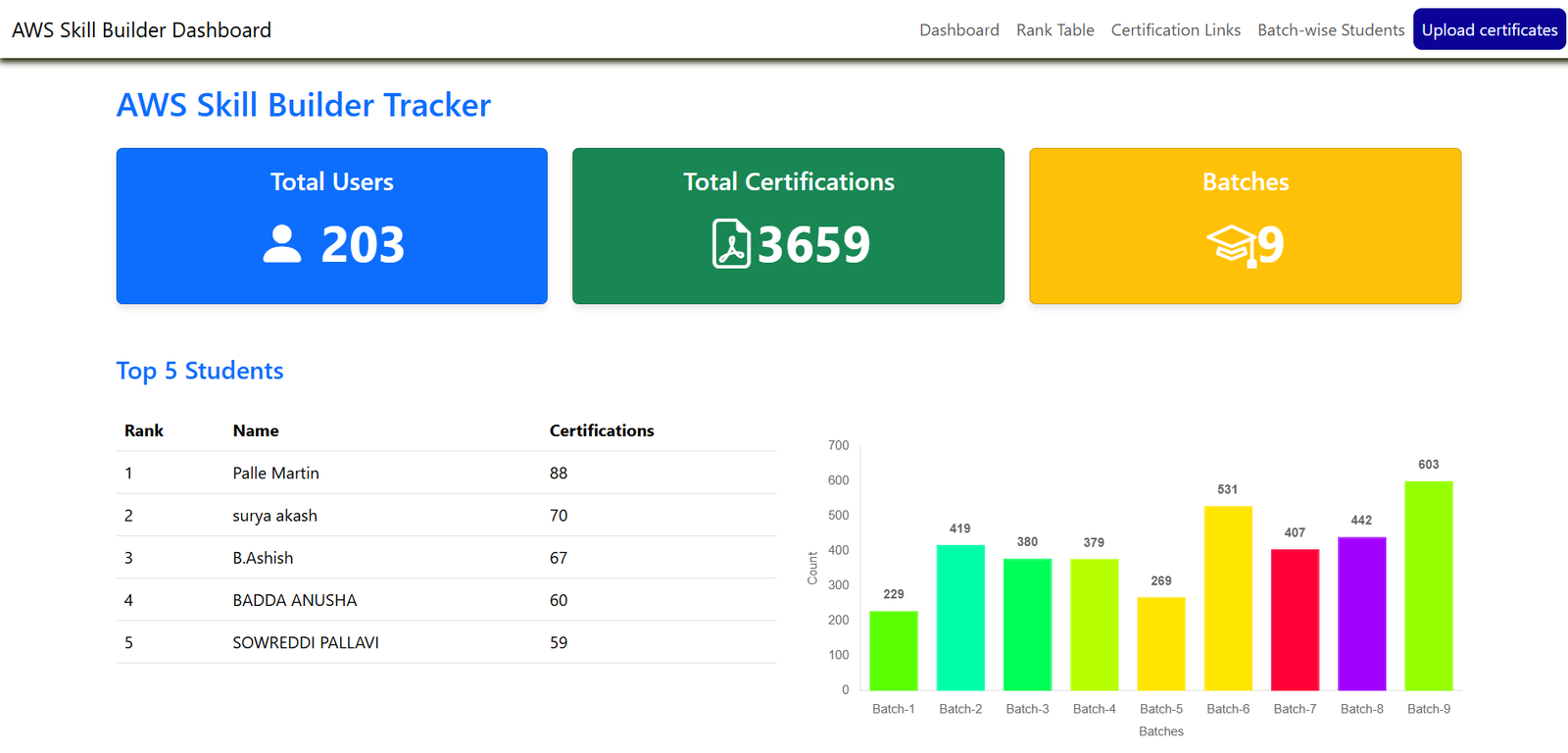Go to the Rank Table page
The height and width of the screenshot is (753, 1568).
tap(1055, 30)
